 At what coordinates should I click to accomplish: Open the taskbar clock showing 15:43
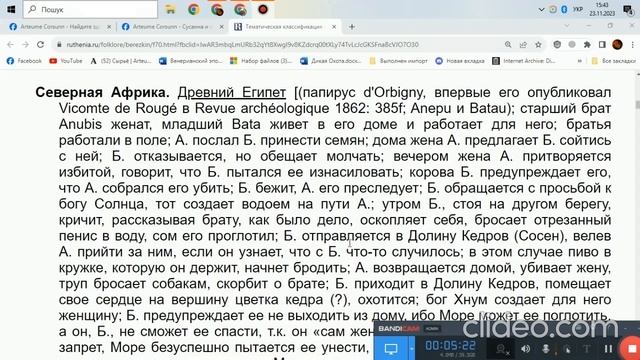tap(602, 9)
